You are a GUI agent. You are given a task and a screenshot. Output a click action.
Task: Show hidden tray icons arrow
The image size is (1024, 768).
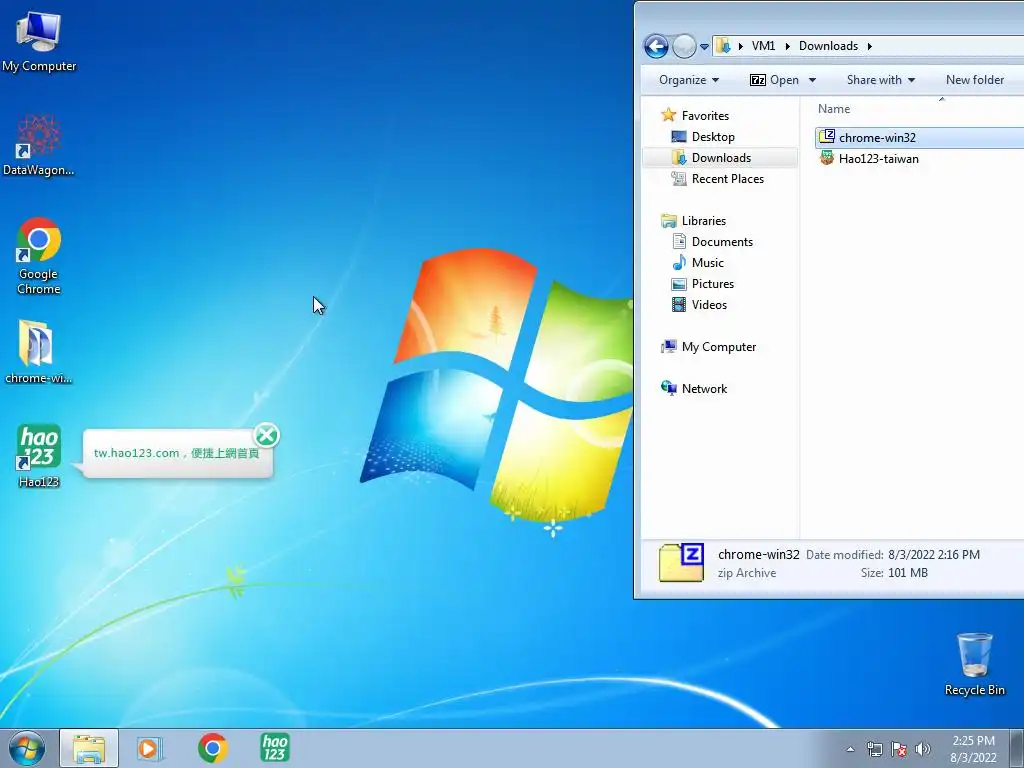(850, 749)
